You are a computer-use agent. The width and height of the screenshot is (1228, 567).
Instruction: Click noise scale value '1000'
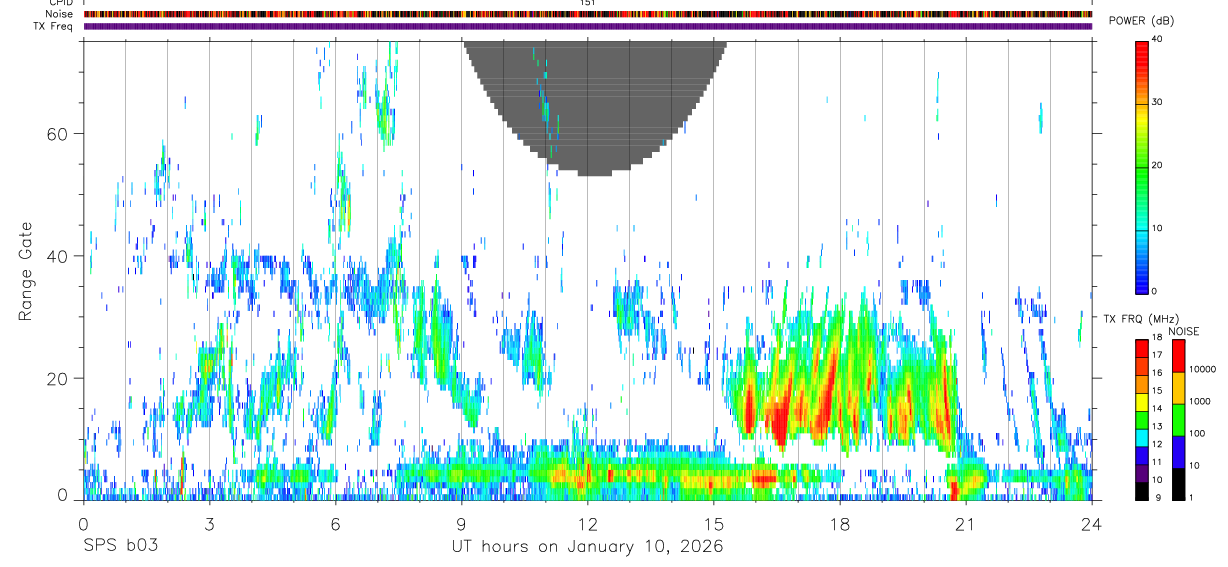[1202, 403]
